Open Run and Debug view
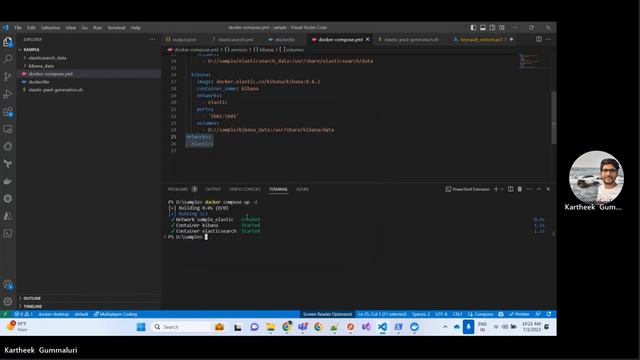 8,94
